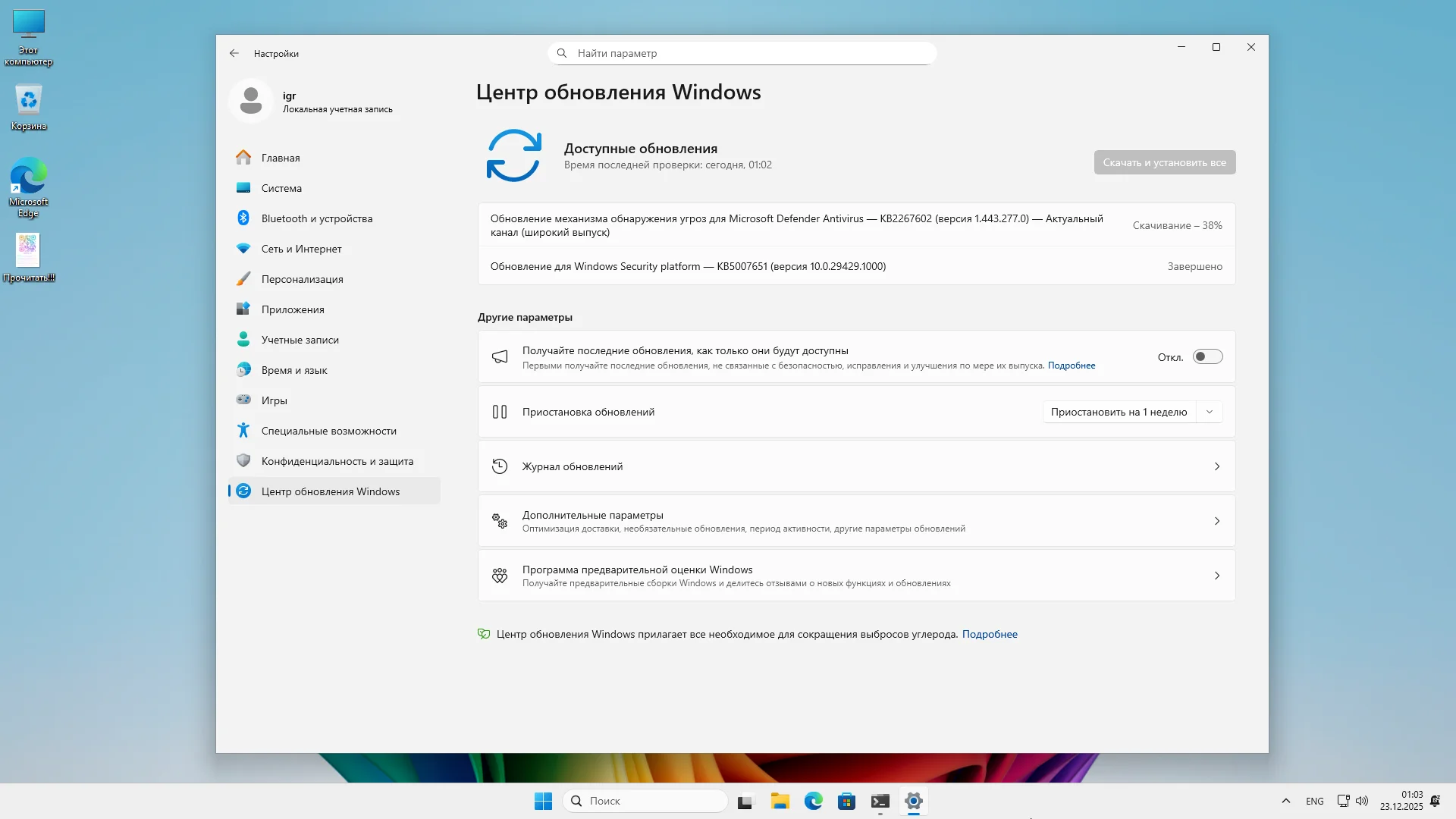The width and height of the screenshot is (1456, 819).
Task: Click the Windows Insider program hearts icon
Action: click(500, 576)
